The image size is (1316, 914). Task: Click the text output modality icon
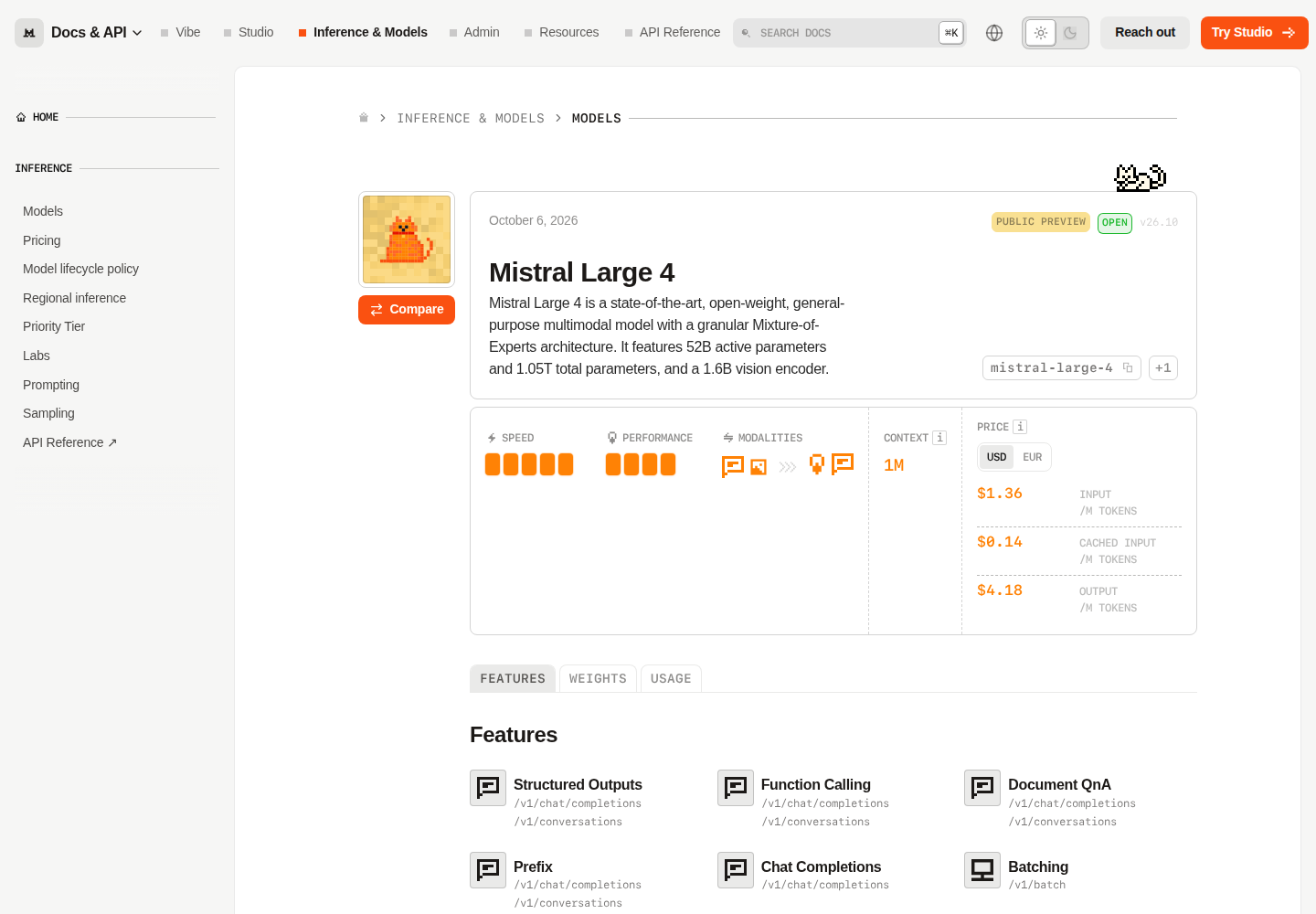pyautogui.click(x=843, y=463)
